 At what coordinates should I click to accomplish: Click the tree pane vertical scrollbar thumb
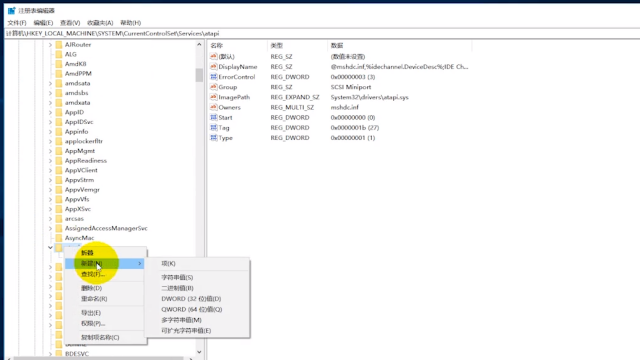[x=199, y=75]
